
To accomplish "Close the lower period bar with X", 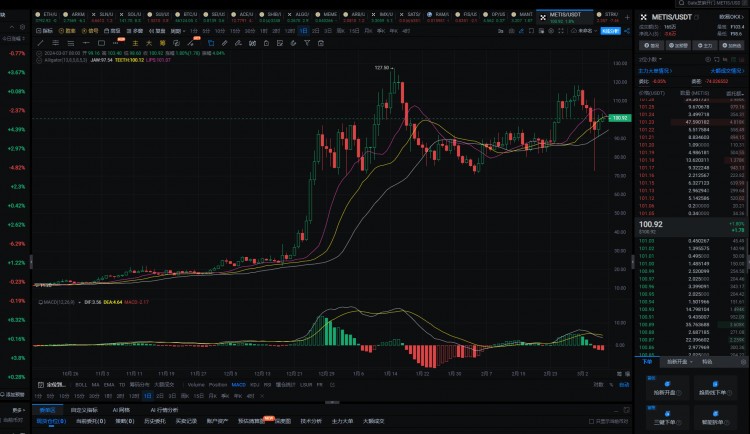I will tap(262, 396).
